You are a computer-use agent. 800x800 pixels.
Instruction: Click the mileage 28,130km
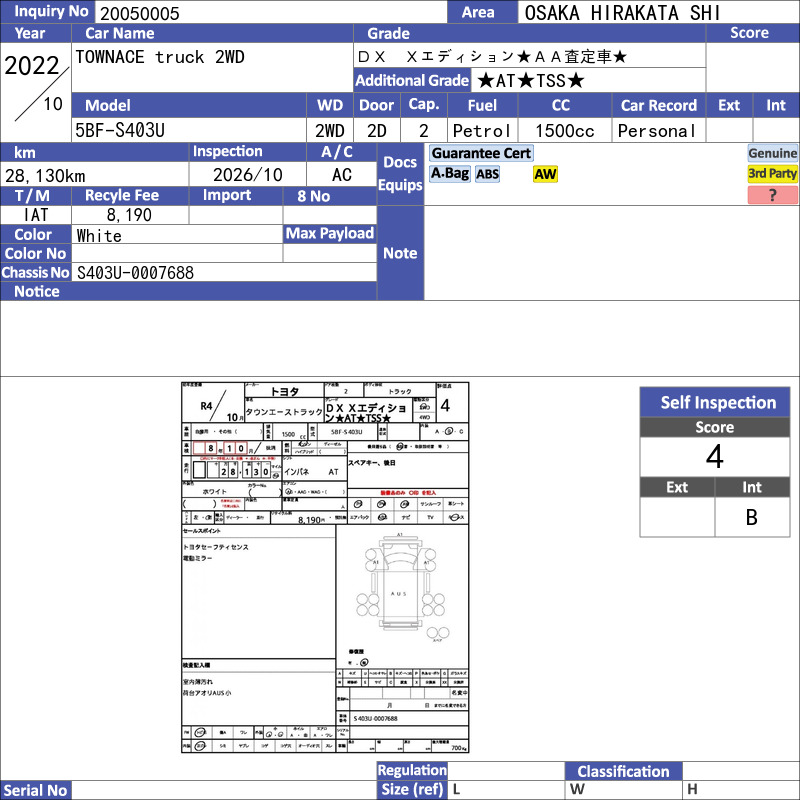click(45, 176)
